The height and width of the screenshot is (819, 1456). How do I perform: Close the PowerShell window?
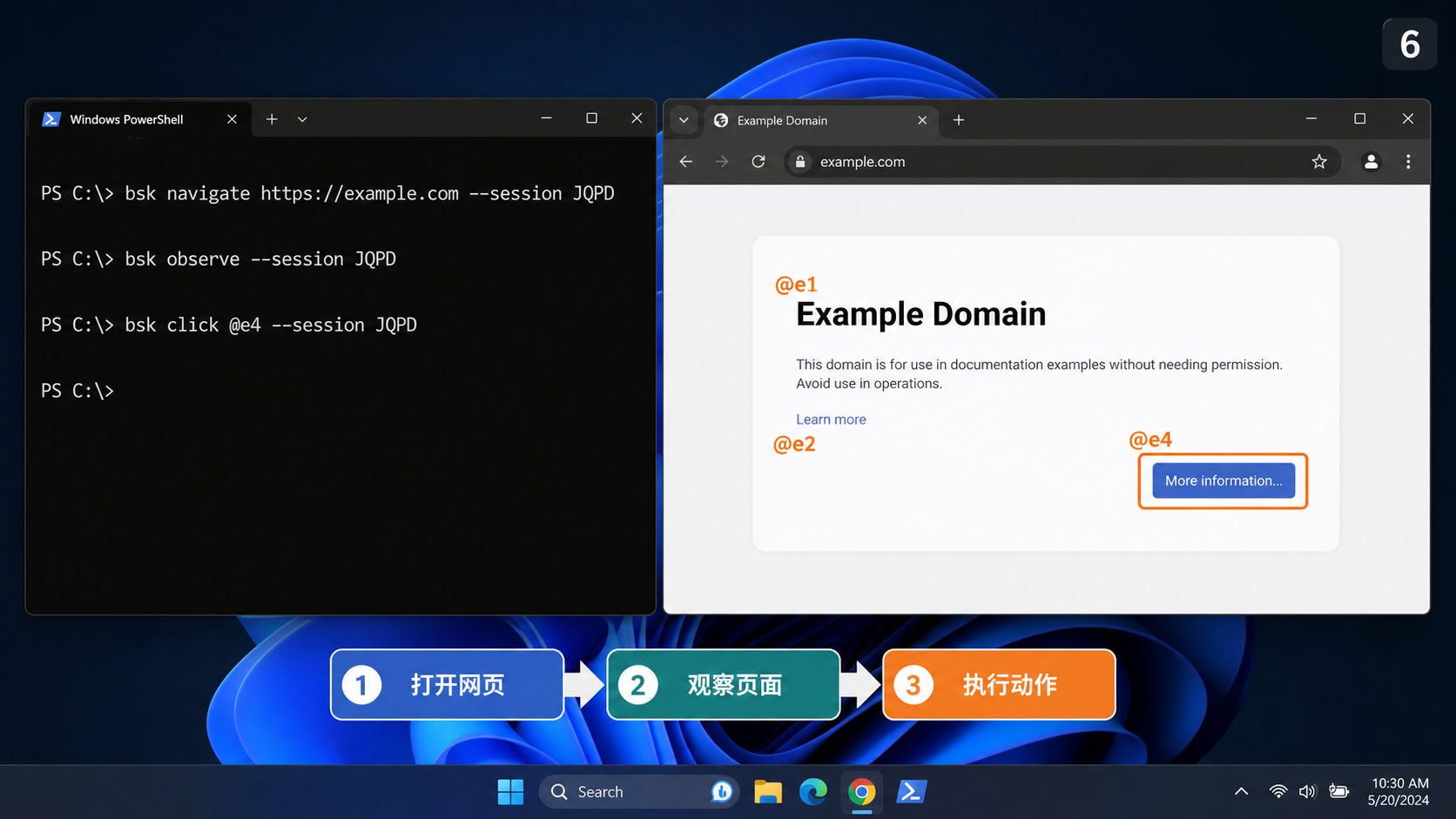point(637,118)
